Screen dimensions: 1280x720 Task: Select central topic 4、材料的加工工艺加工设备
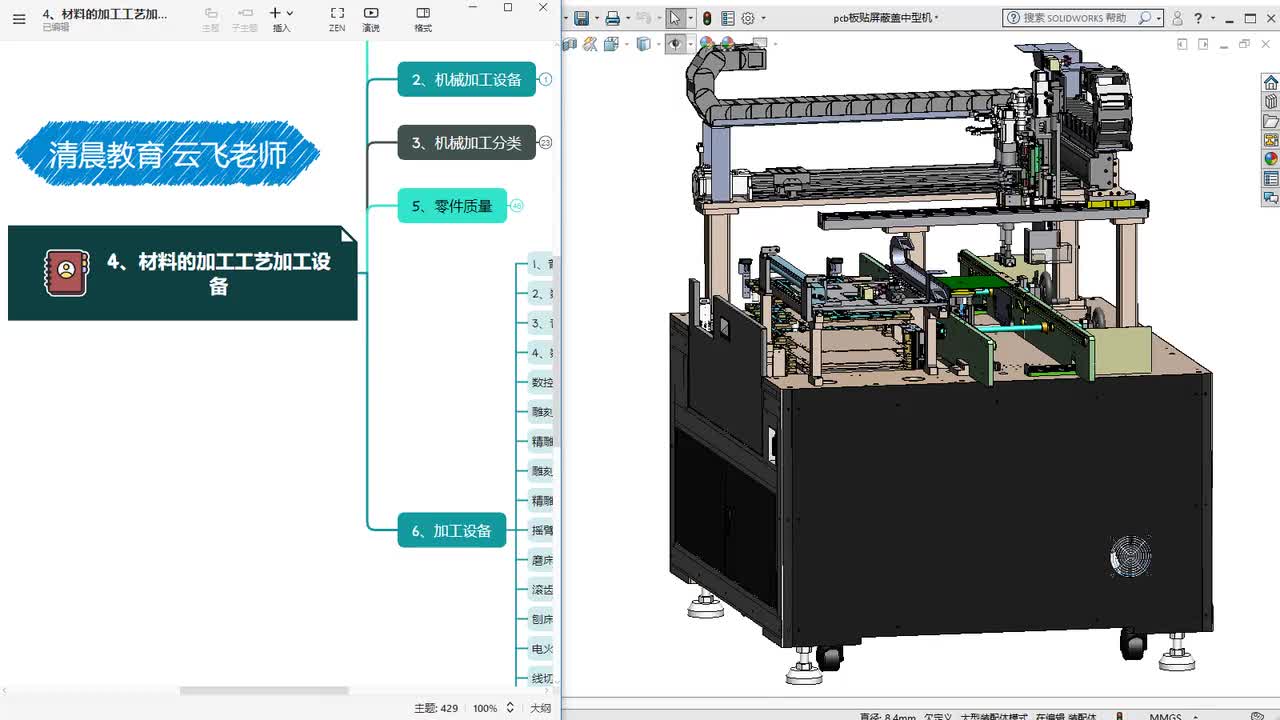(x=183, y=273)
